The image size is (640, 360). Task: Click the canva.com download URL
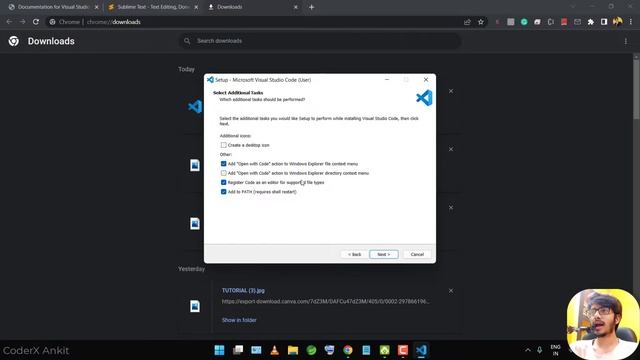click(325, 301)
